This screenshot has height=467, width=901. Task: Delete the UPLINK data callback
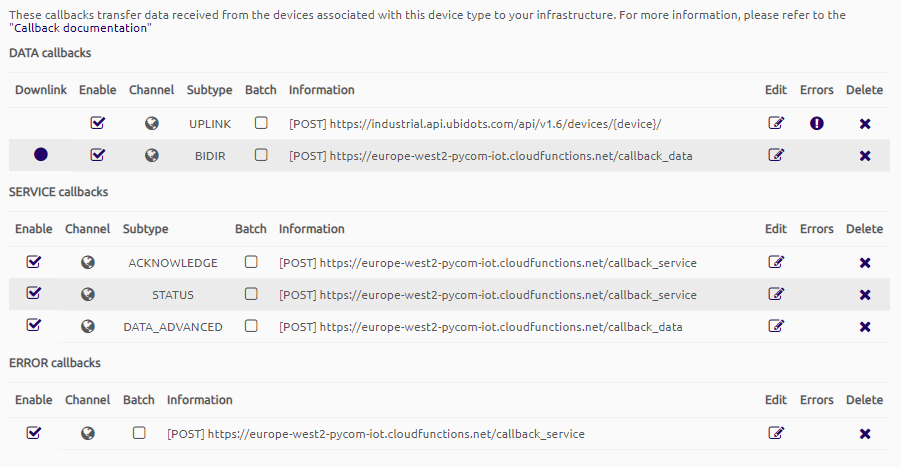click(865, 124)
